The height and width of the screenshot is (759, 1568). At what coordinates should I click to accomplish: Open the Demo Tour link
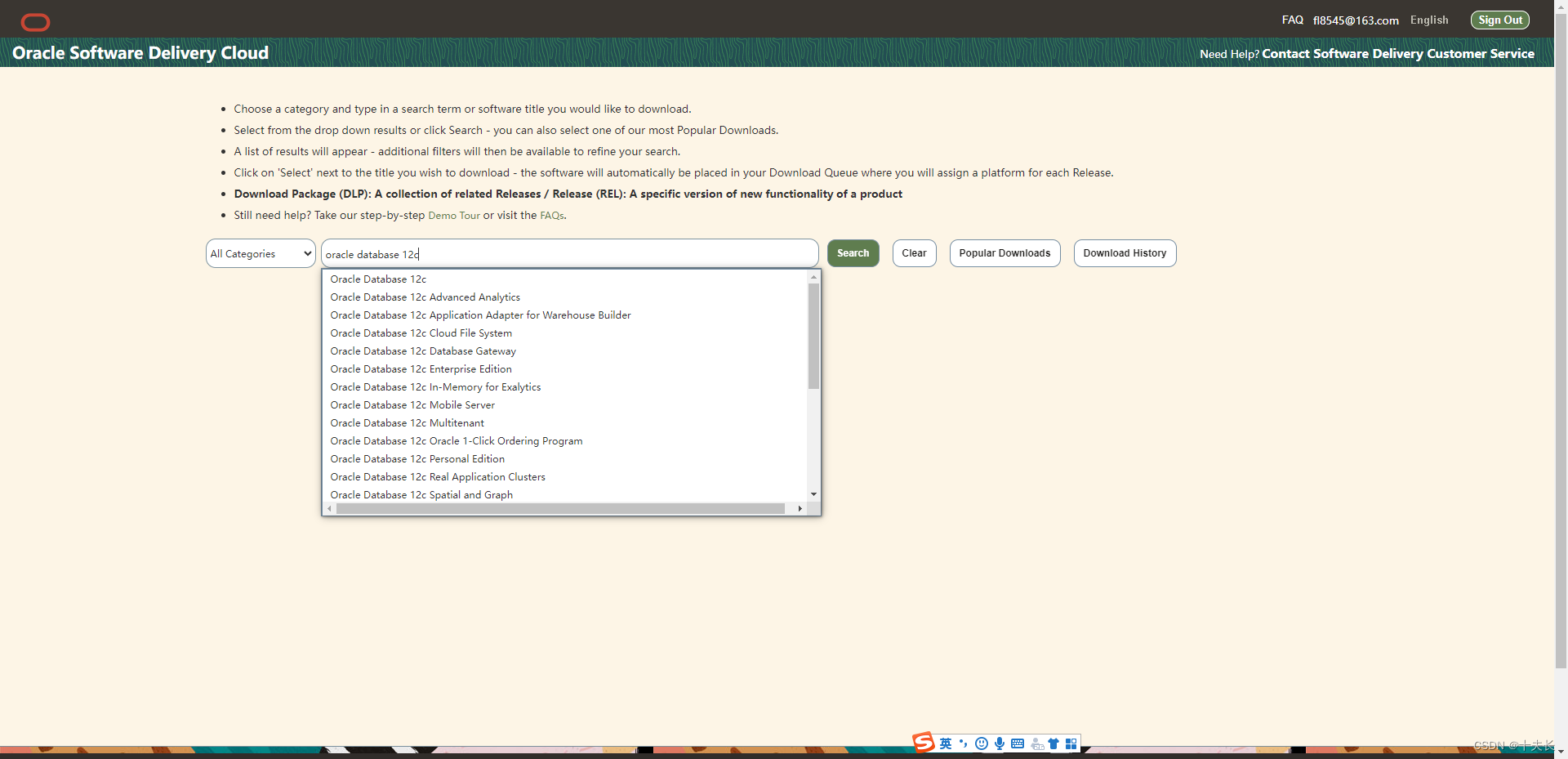click(x=454, y=216)
